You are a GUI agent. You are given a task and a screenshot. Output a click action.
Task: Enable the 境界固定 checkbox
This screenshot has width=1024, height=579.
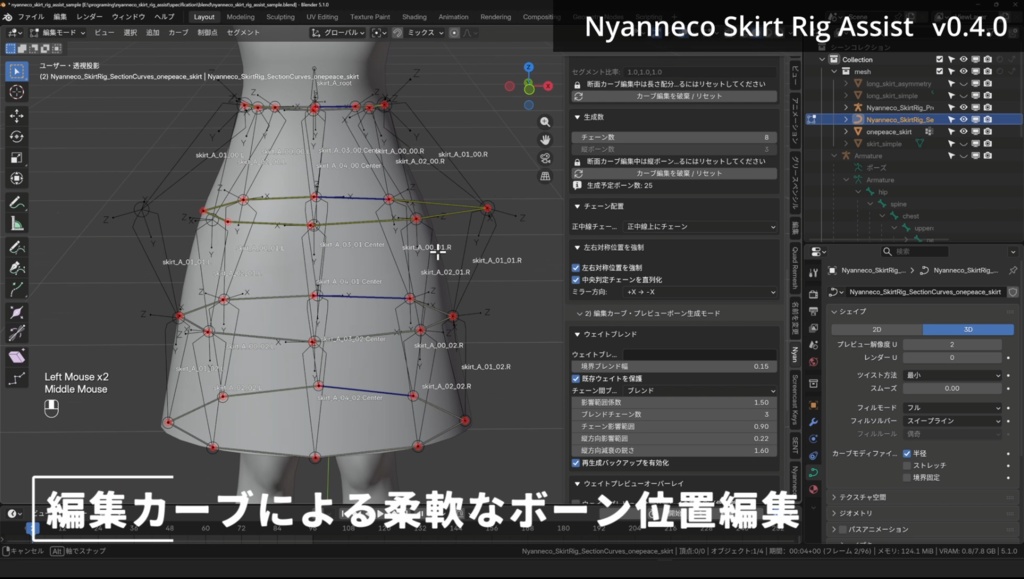(906, 477)
